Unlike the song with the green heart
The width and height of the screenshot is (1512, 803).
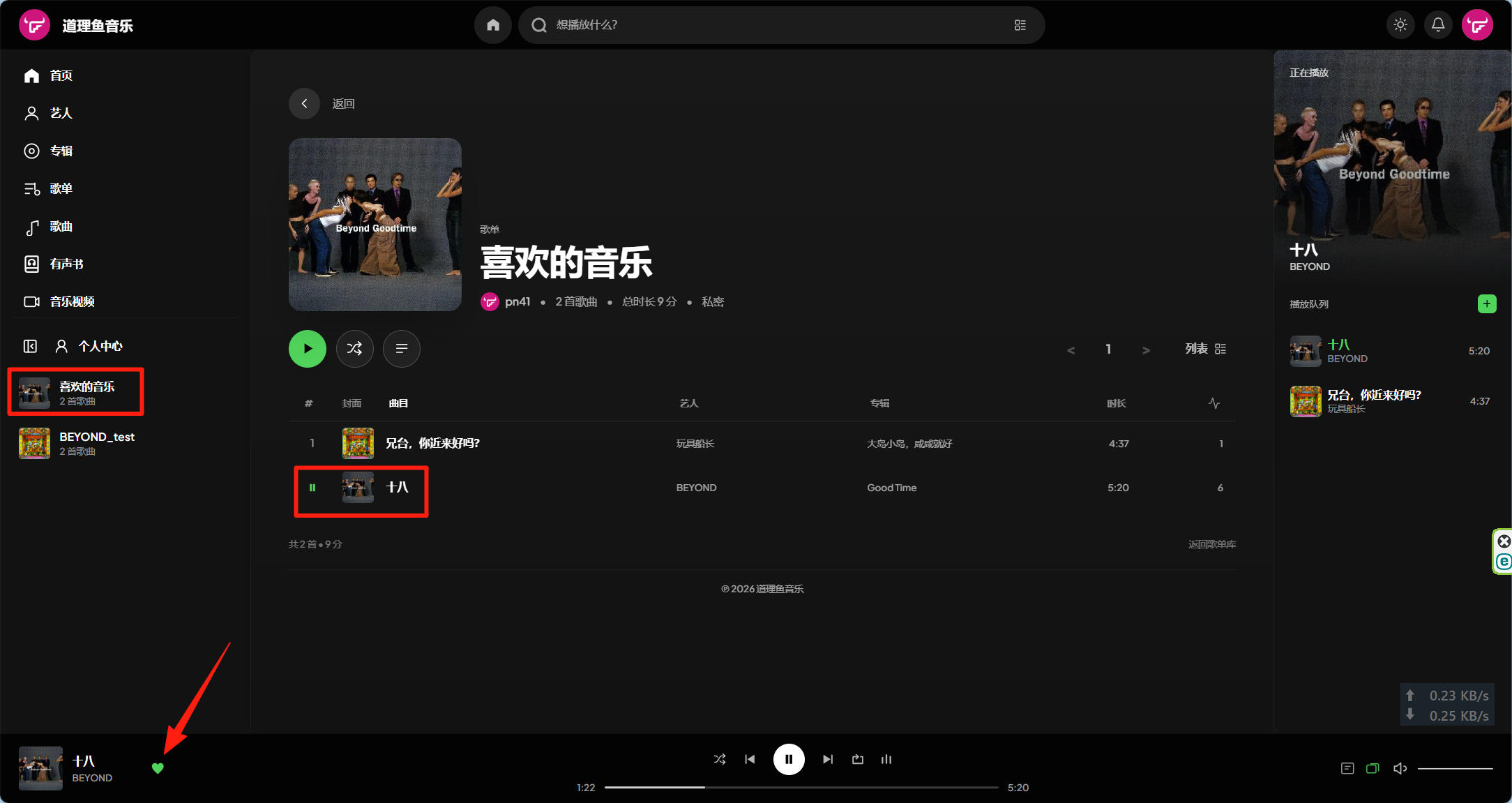pos(158,768)
